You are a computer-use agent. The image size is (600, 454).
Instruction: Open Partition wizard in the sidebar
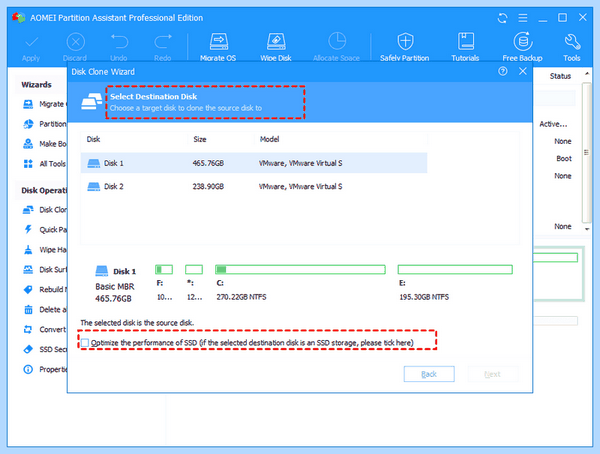point(44,124)
